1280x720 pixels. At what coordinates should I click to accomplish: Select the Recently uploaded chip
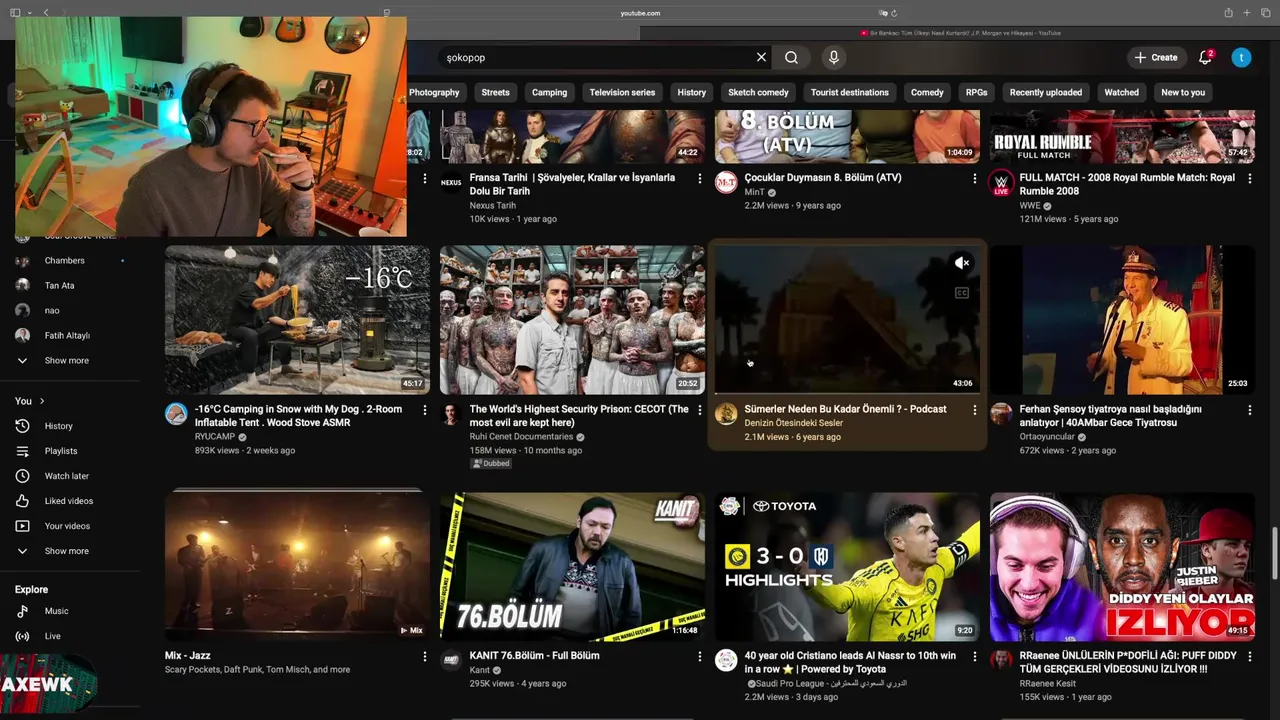pyautogui.click(x=1045, y=92)
